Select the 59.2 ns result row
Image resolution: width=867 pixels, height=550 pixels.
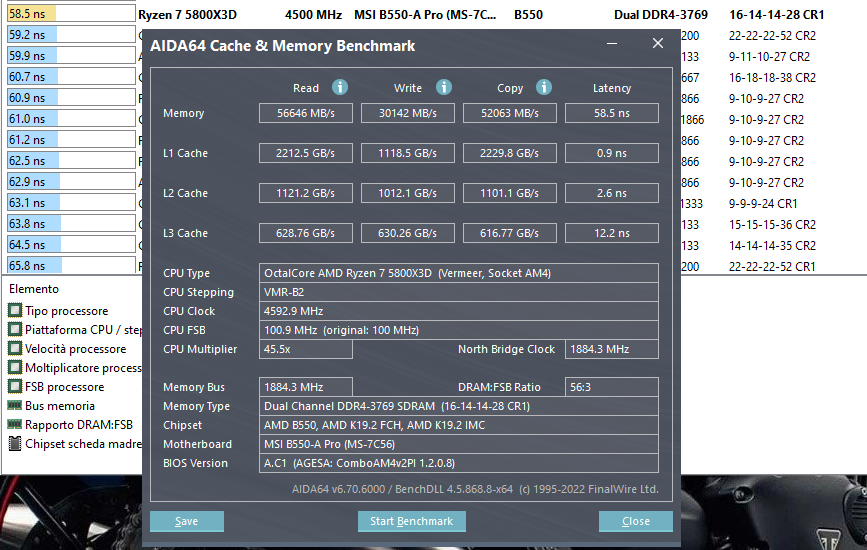71,34
